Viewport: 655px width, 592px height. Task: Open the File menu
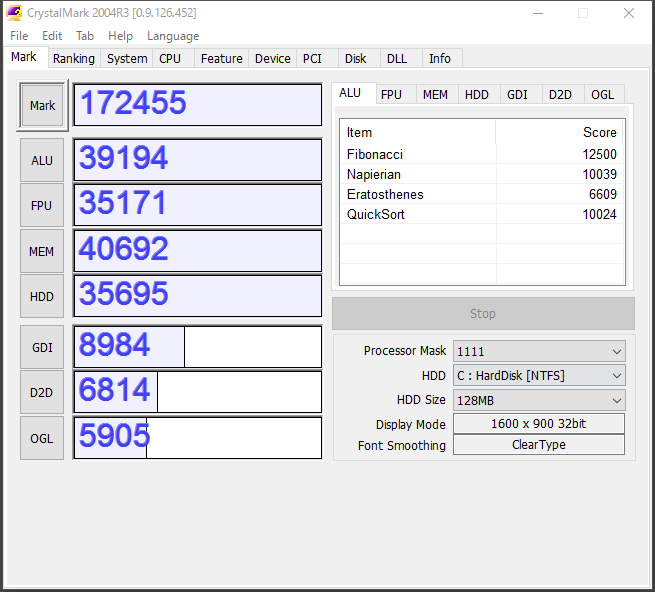click(x=19, y=36)
